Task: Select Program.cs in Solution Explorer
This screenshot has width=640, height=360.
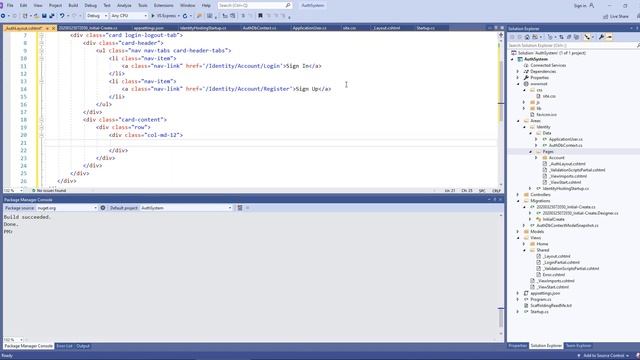Action: 540,299
